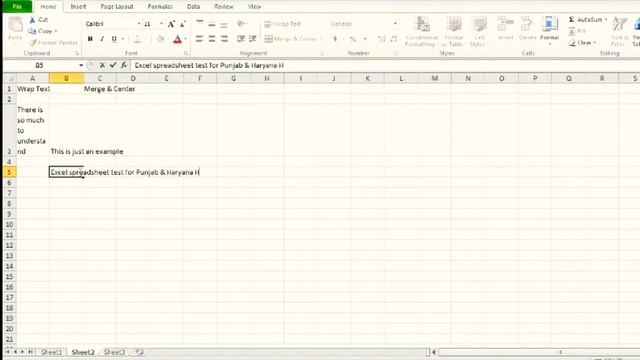The height and width of the screenshot is (360, 640).
Task: Click the Paste clipboard icon
Action: point(15,25)
